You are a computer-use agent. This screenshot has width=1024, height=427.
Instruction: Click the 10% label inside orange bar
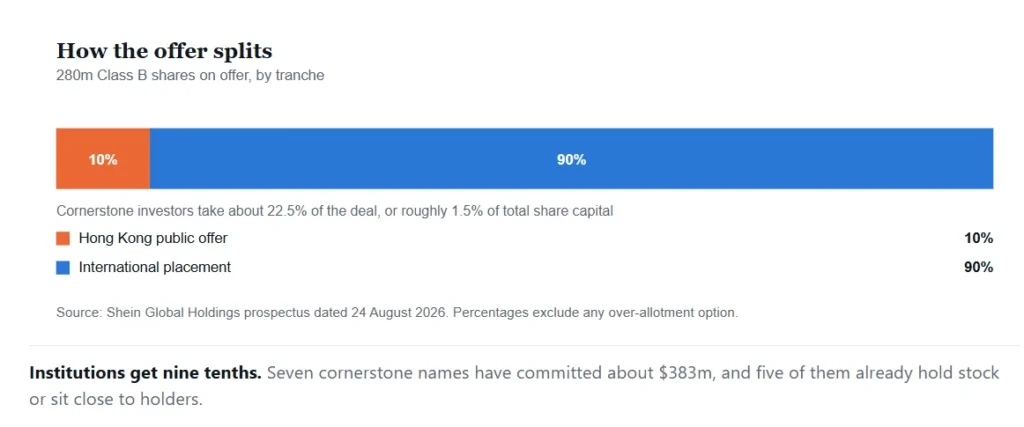[103, 159]
